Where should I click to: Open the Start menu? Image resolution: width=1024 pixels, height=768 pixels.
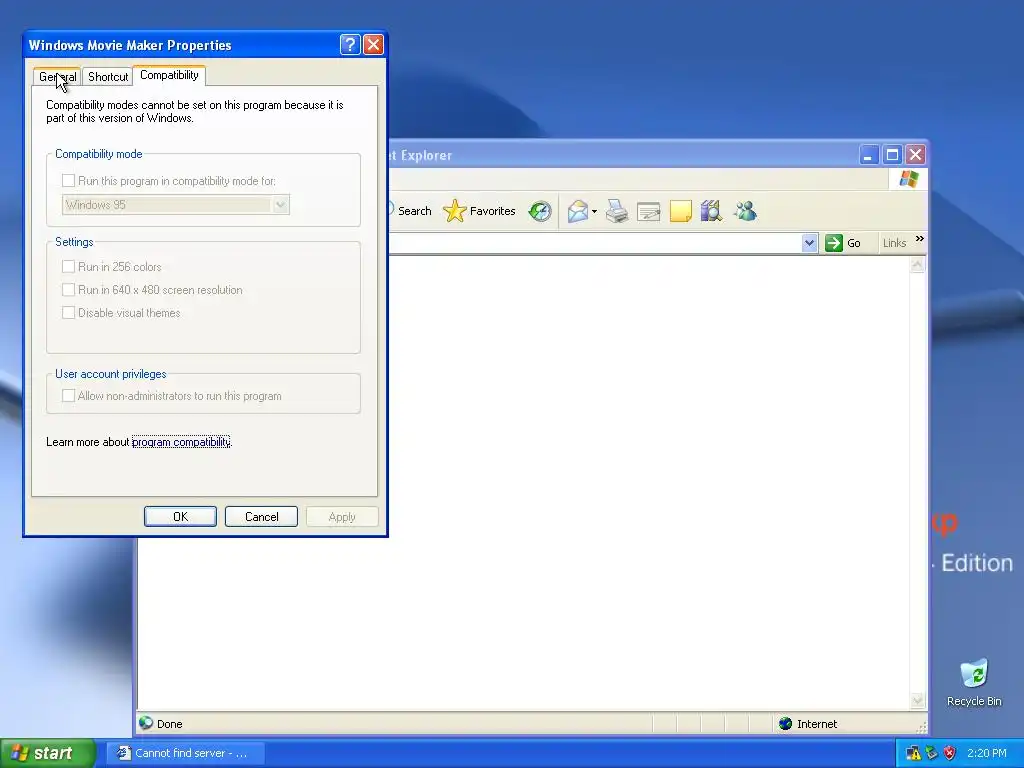(x=48, y=753)
